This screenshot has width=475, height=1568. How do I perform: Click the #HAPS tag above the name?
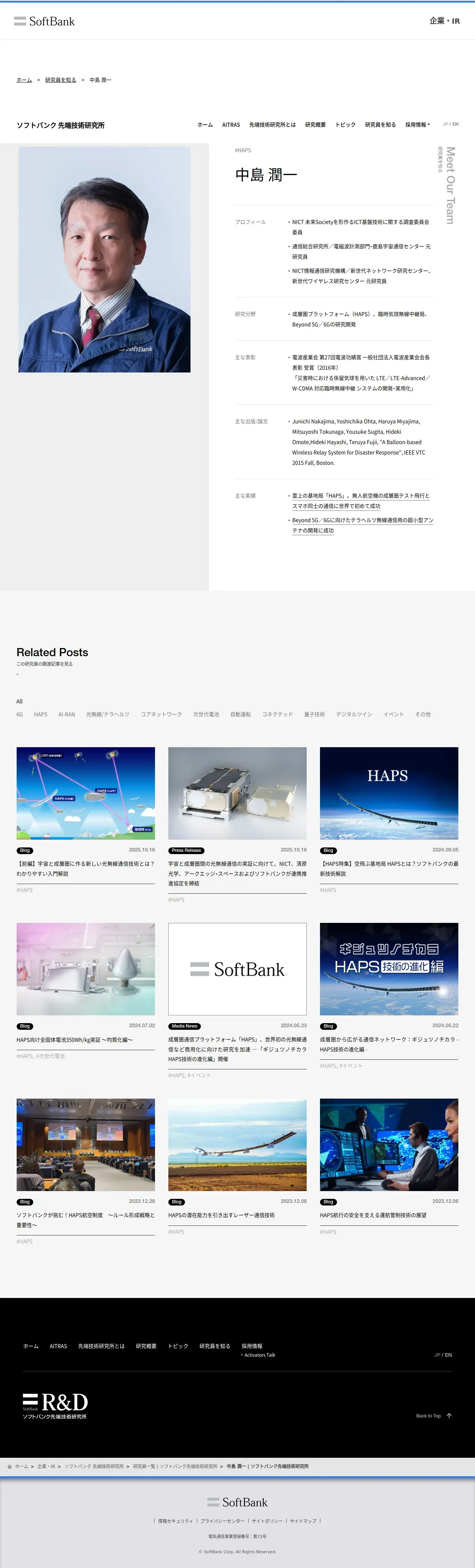coord(242,150)
